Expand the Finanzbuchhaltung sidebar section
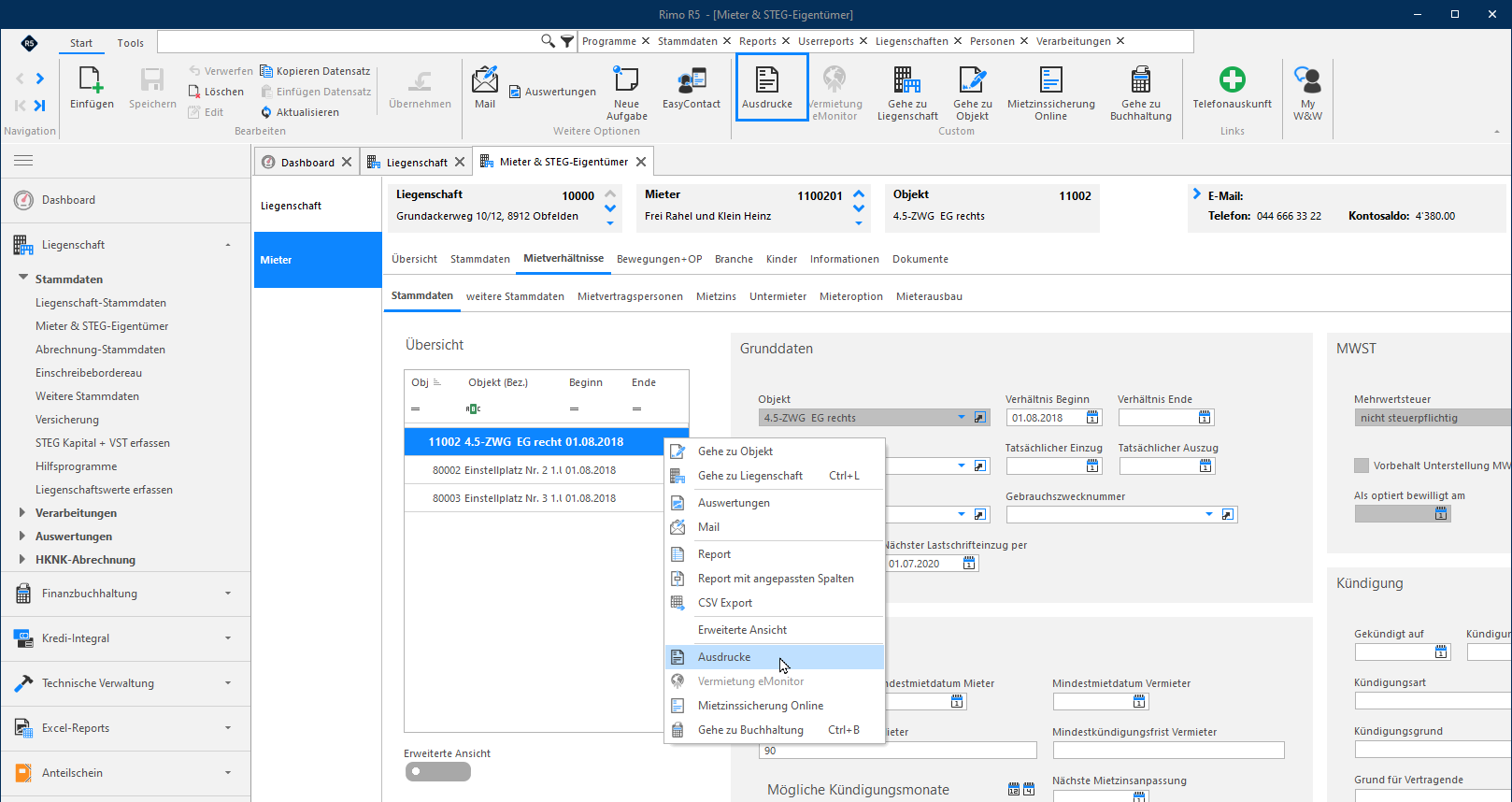1512x802 pixels. click(x=228, y=594)
